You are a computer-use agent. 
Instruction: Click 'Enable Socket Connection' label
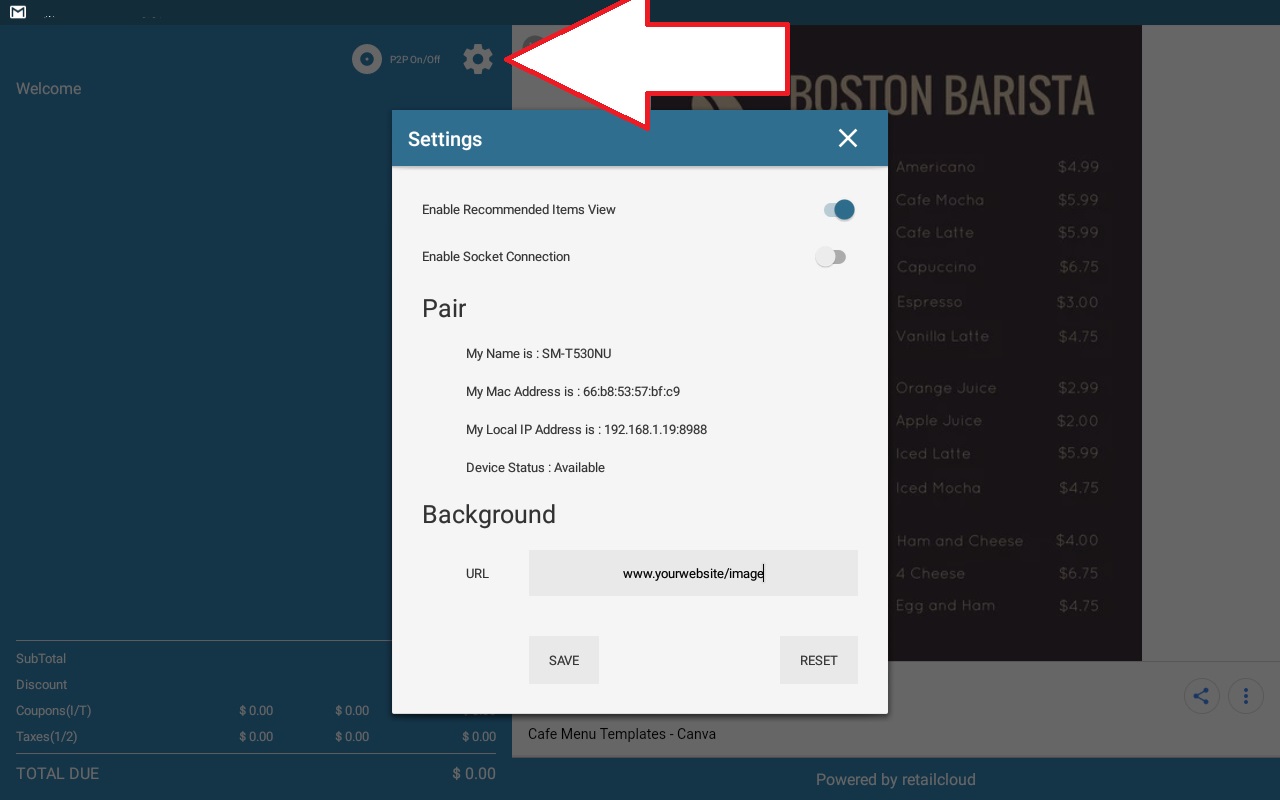click(496, 256)
